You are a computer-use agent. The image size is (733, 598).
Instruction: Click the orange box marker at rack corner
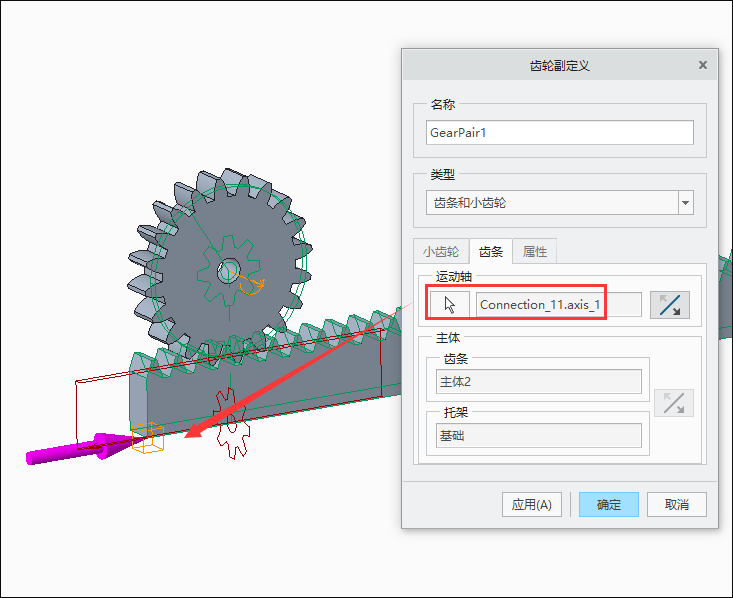pos(148,438)
